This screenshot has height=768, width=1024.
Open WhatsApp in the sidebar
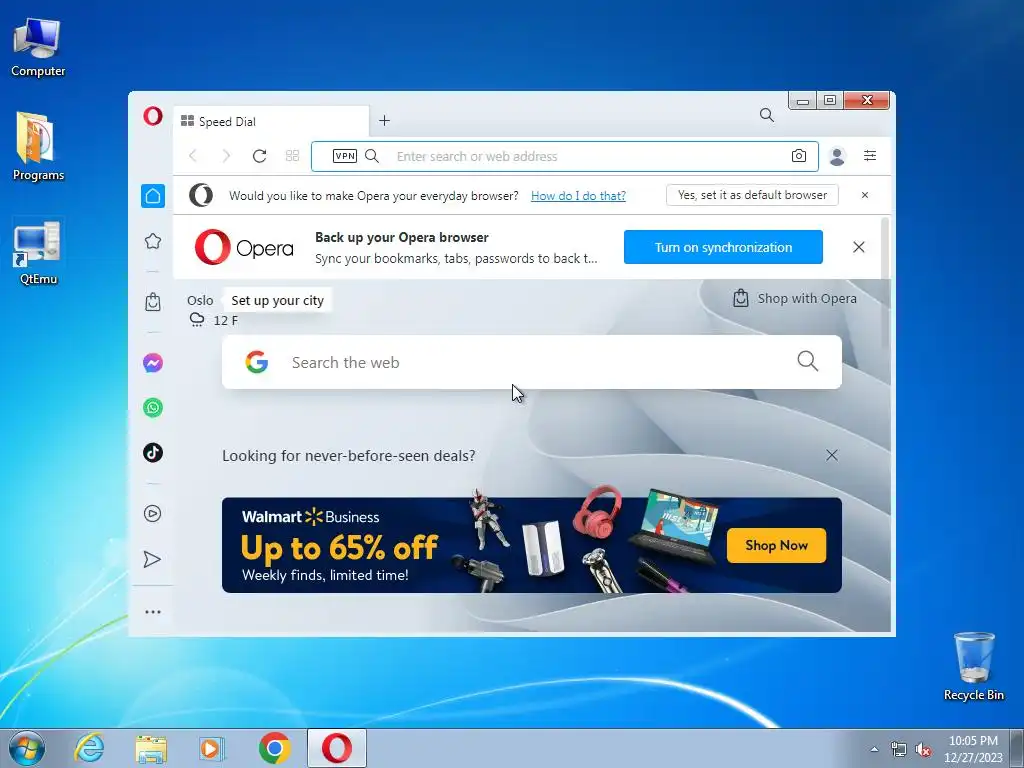tap(153, 408)
